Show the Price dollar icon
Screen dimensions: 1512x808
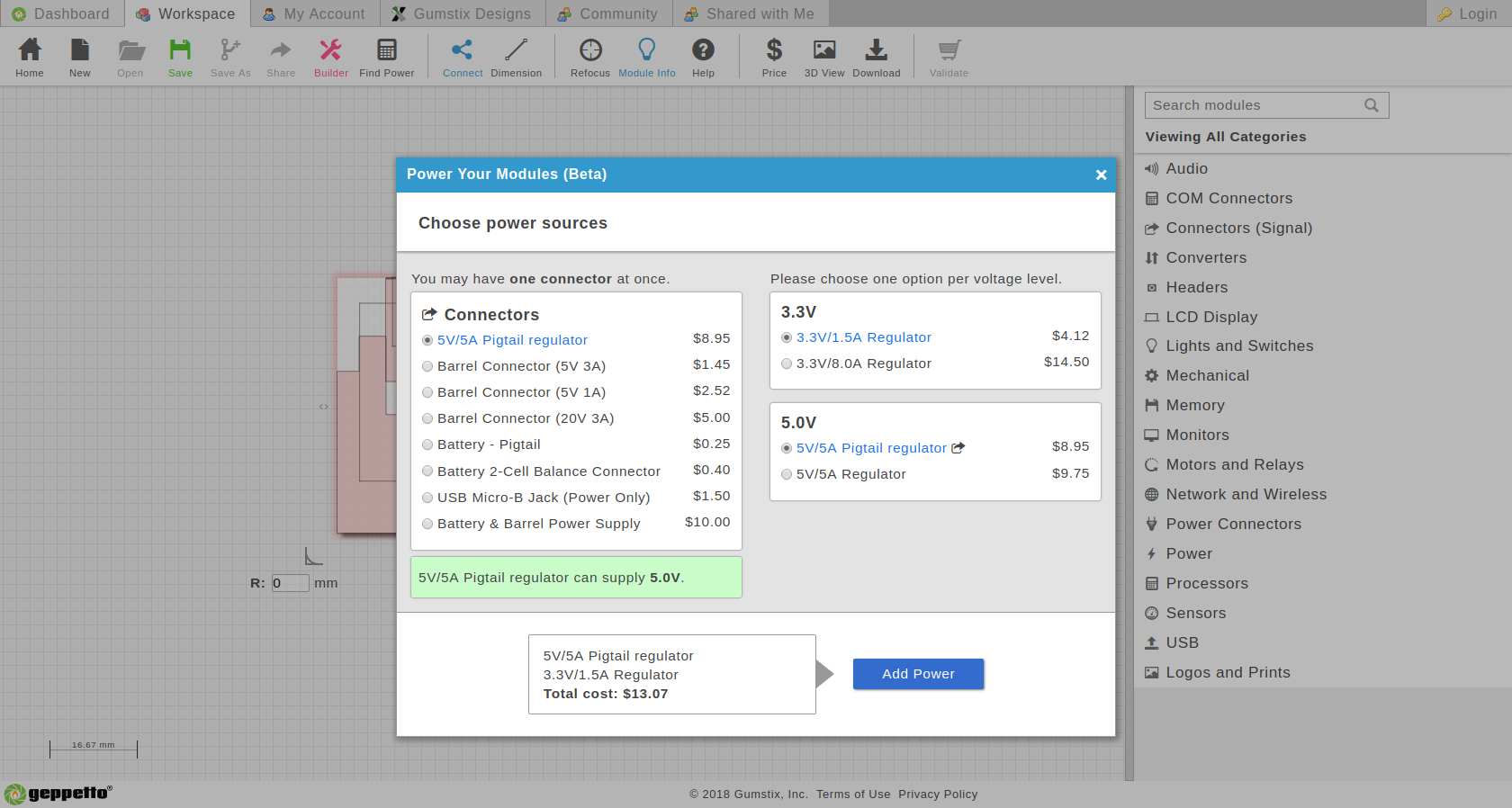coord(774,49)
